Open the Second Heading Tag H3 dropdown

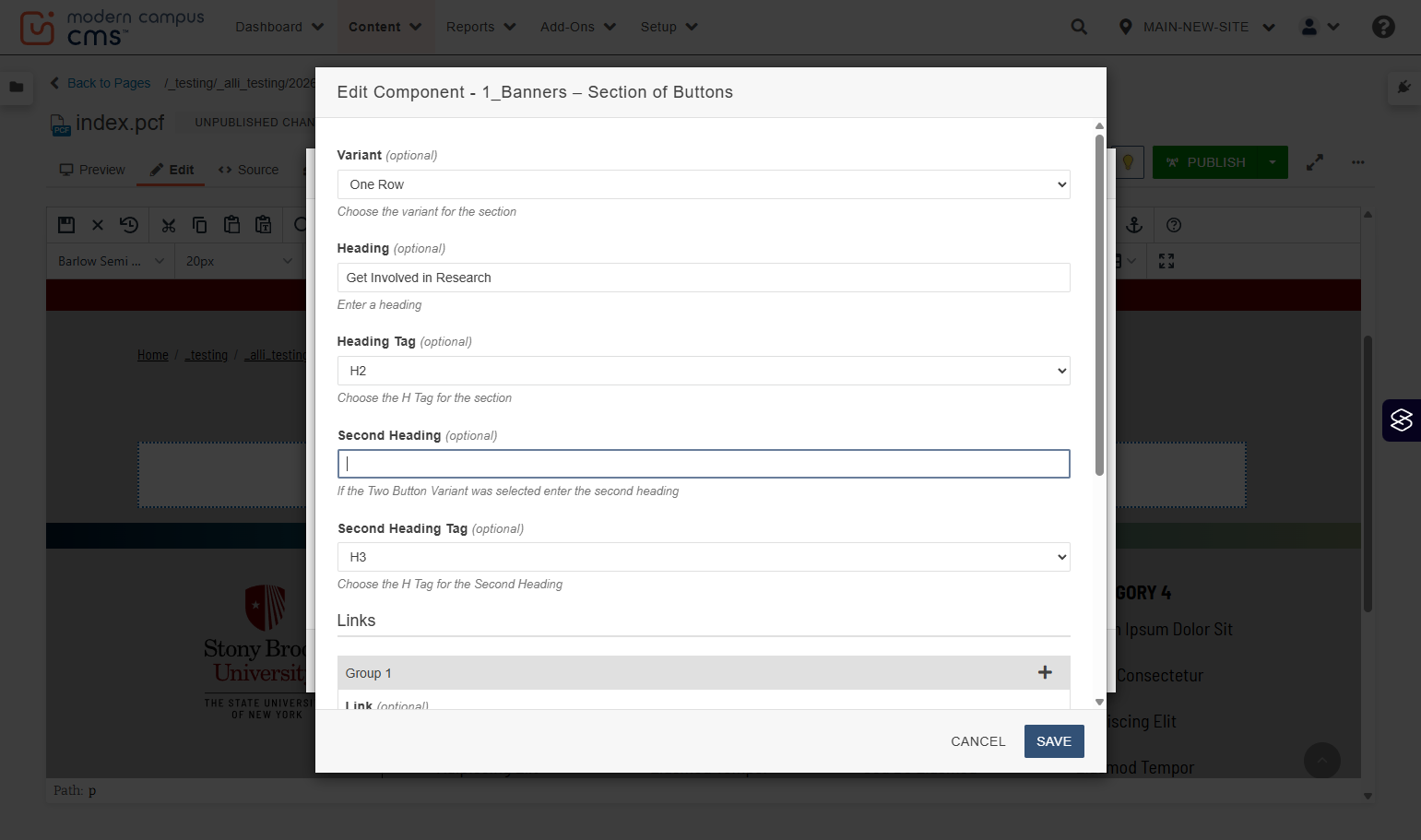(x=704, y=557)
